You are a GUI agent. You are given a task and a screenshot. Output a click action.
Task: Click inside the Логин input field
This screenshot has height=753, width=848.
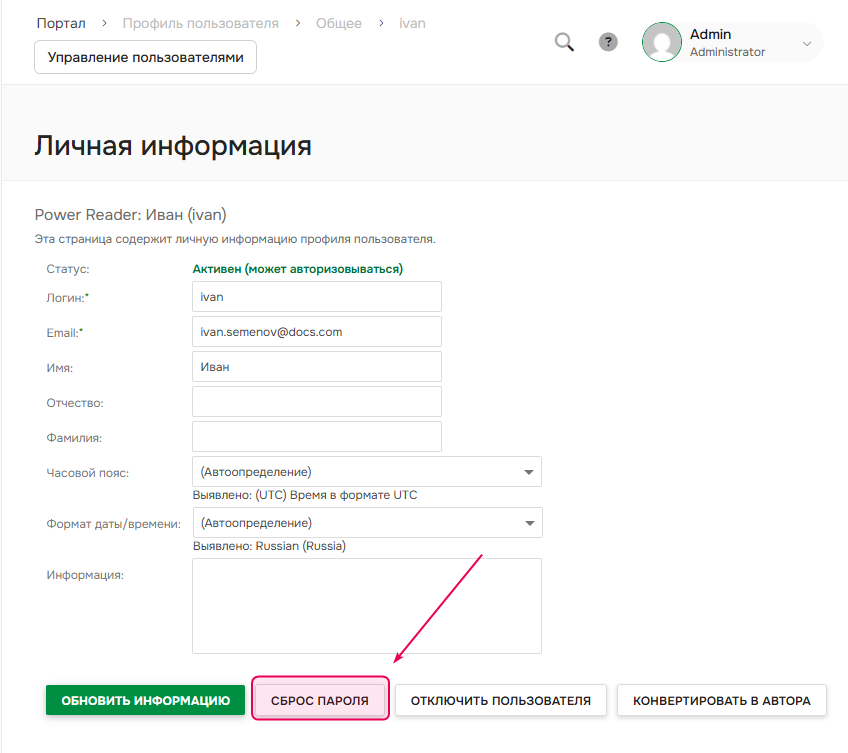[316, 296]
